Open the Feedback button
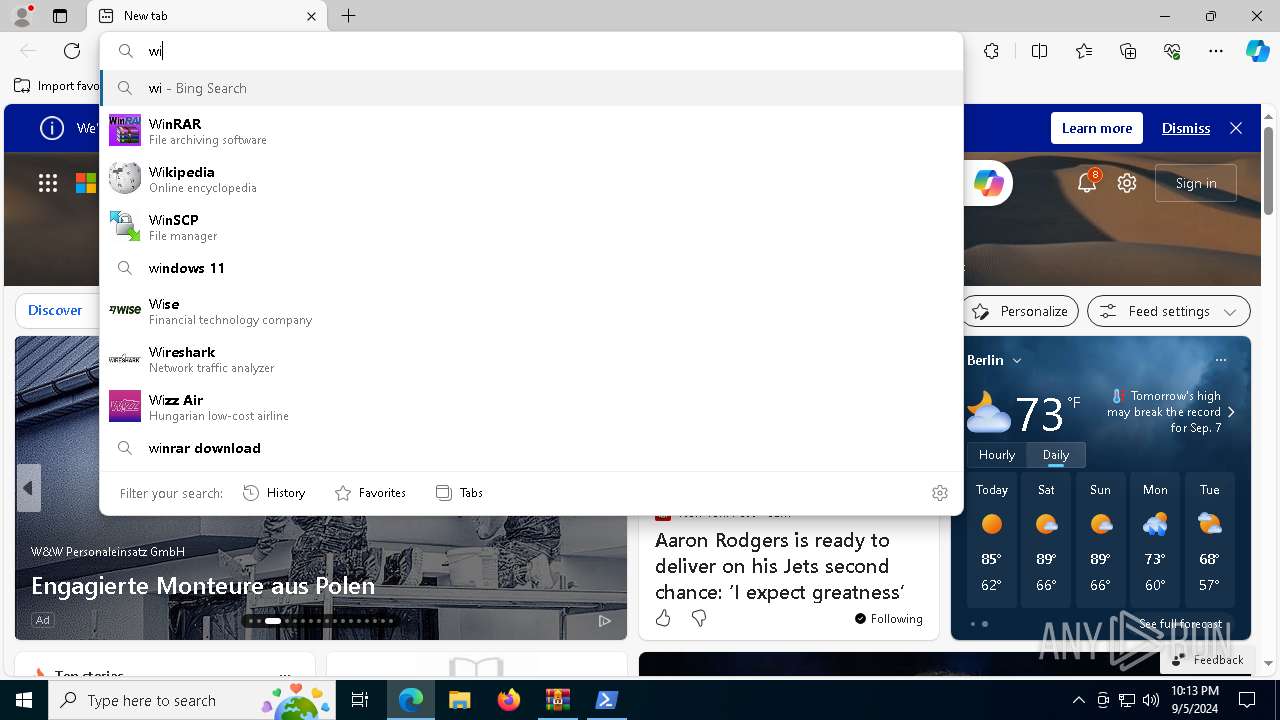Image resolution: width=1280 pixels, height=720 pixels. tap(1207, 660)
